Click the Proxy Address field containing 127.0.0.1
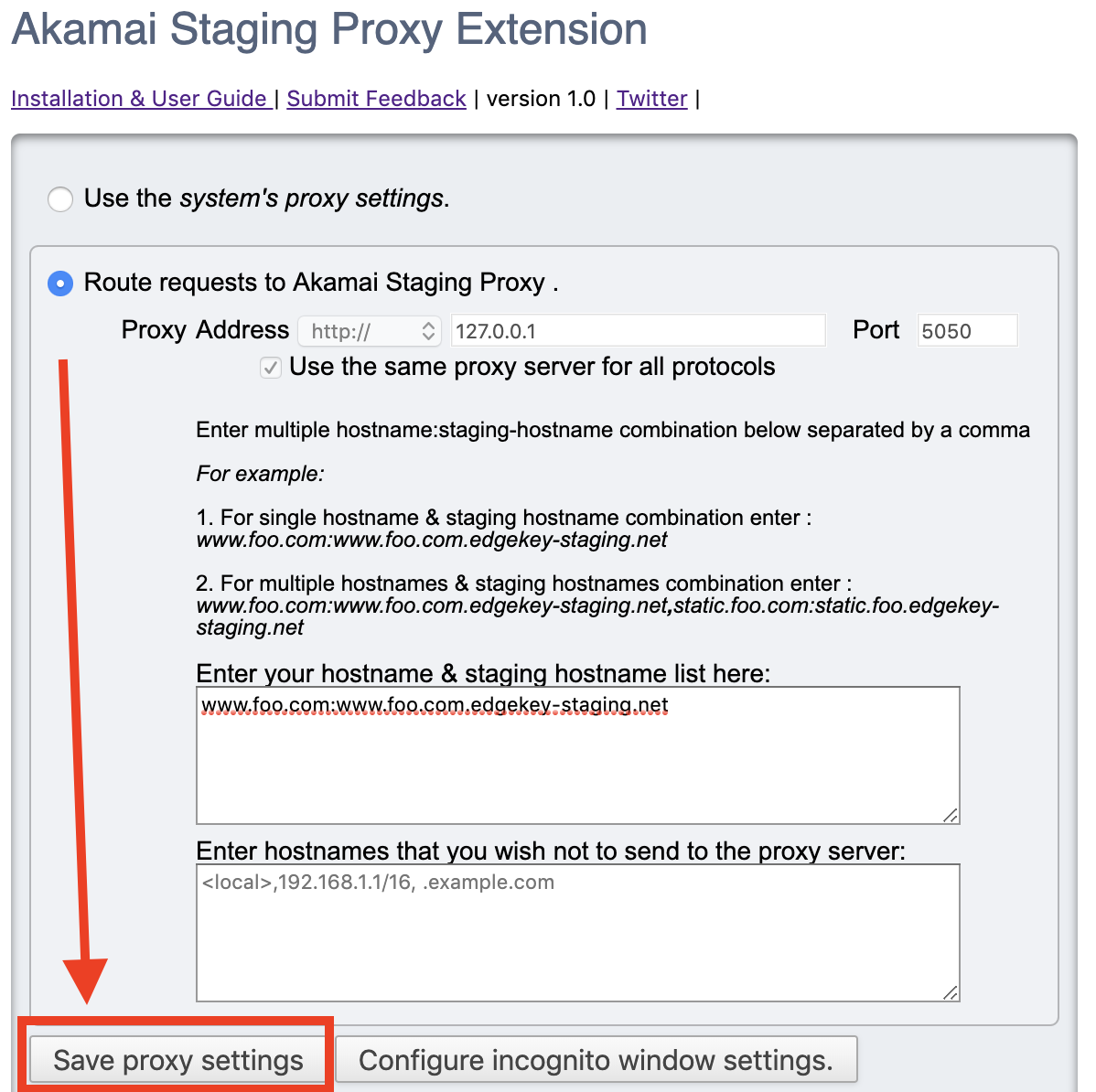The height and width of the screenshot is (1092, 1096). (638, 330)
